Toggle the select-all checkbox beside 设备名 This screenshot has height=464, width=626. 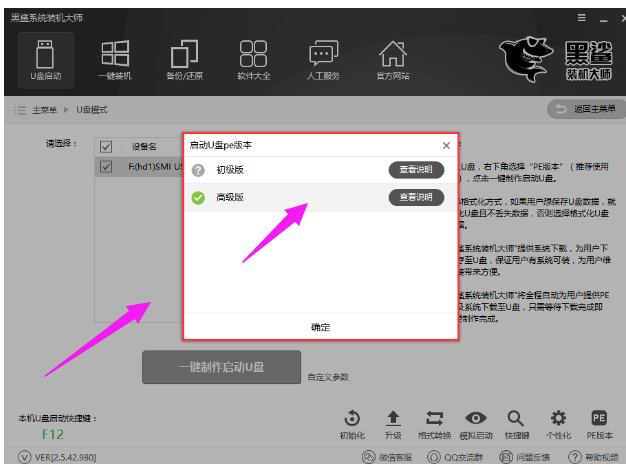point(106,147)
